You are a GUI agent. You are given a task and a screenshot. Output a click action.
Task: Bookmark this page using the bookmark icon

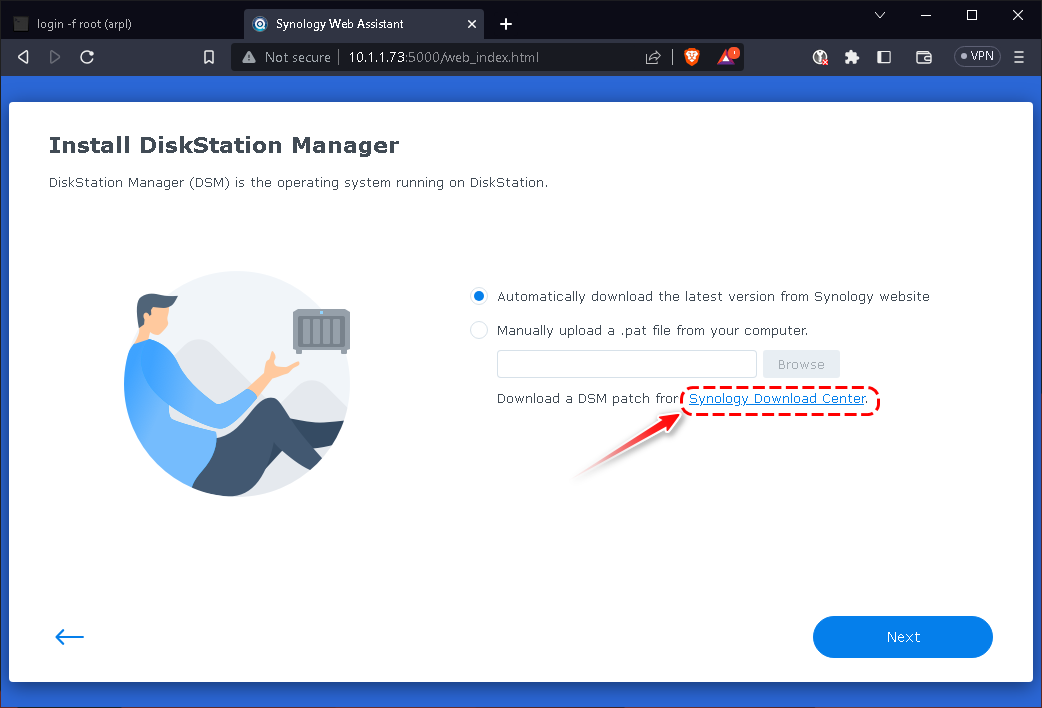coord(209,57)
